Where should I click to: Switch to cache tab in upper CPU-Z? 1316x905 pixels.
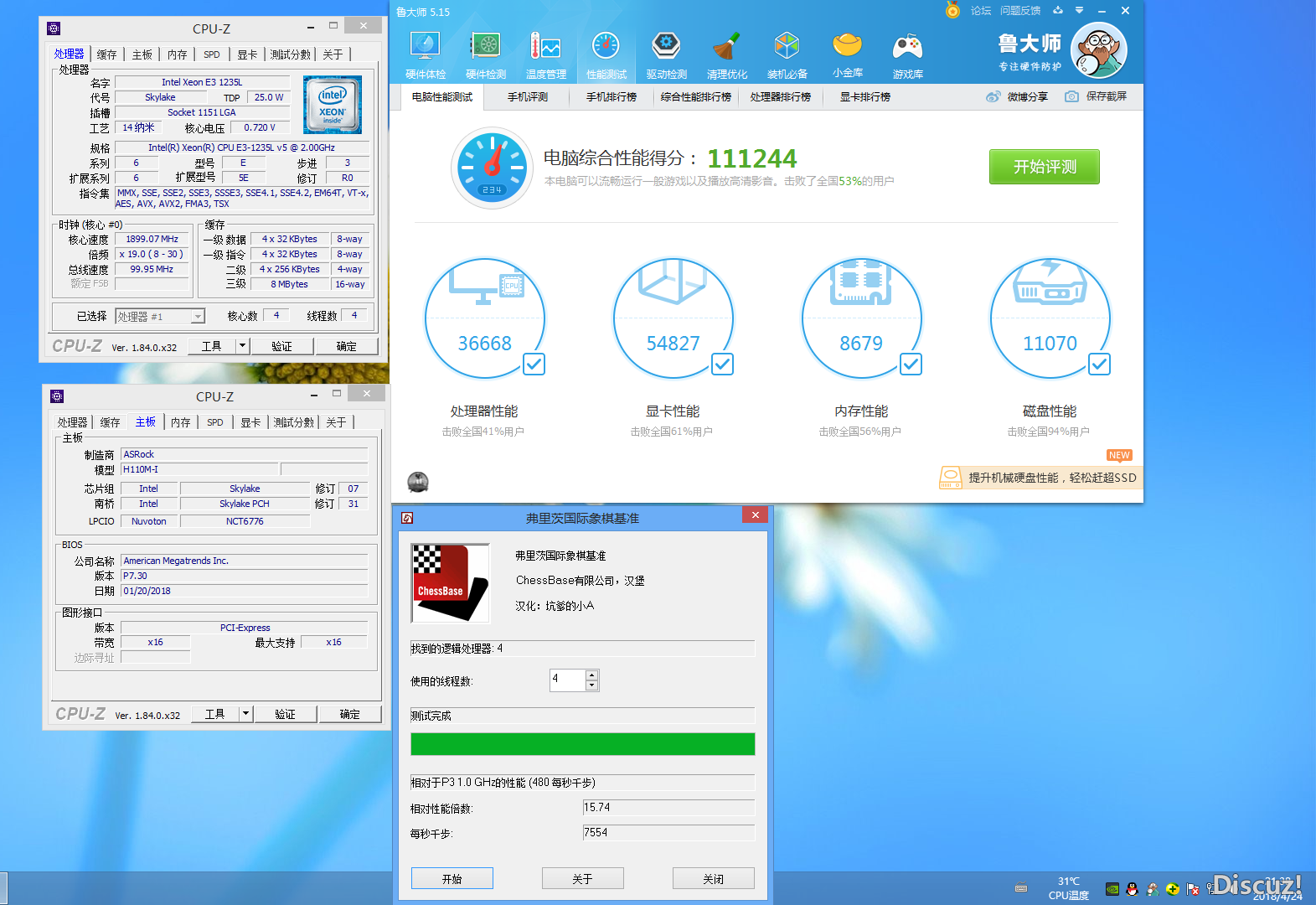pyautogui.click(x=107, y=54)
